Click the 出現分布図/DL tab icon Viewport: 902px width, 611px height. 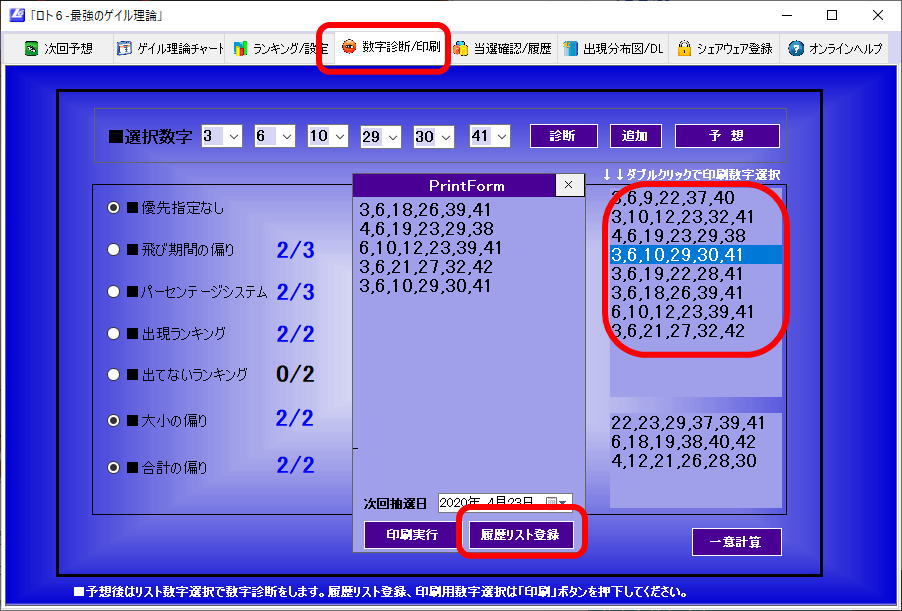[x=570, y=48]
